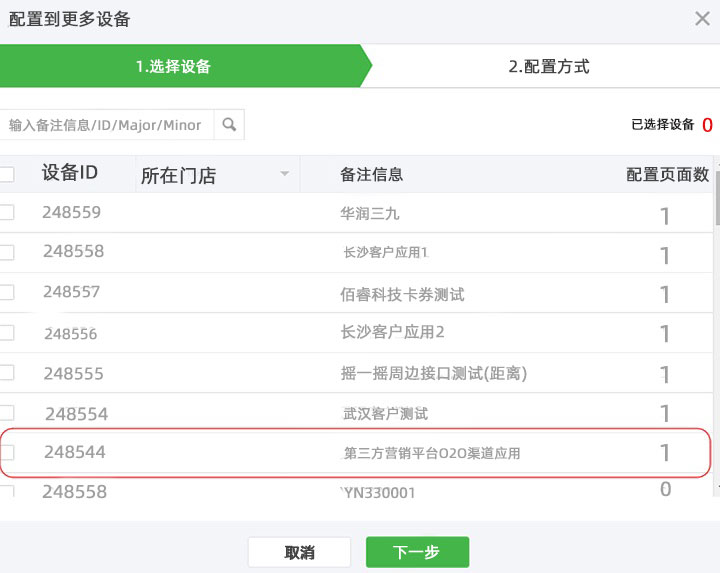Click the green 下一步 button
The height and width of the screenshot is (573, 720).
[x=417, y=552]
